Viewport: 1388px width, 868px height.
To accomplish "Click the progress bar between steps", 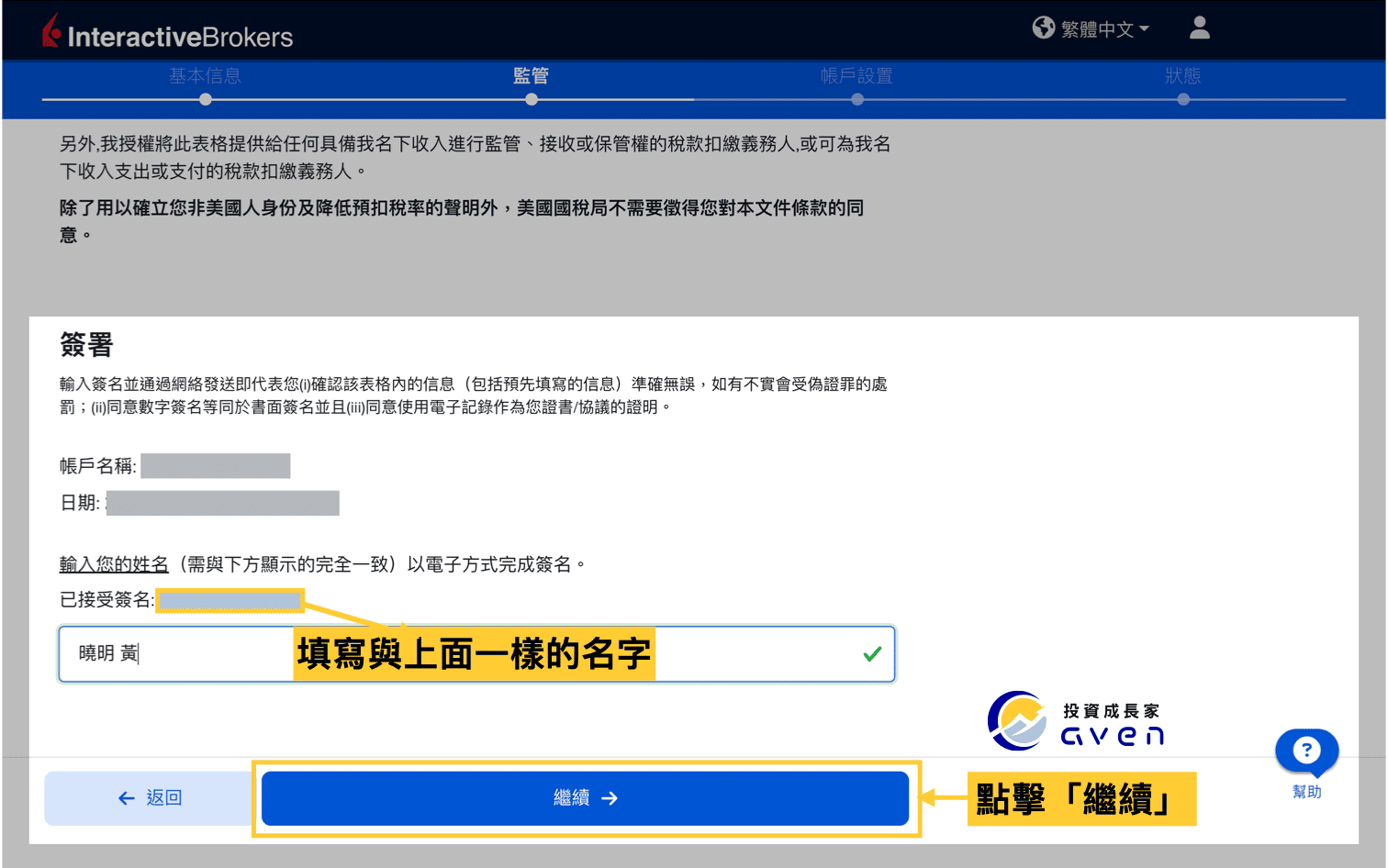I will [694, 98].
